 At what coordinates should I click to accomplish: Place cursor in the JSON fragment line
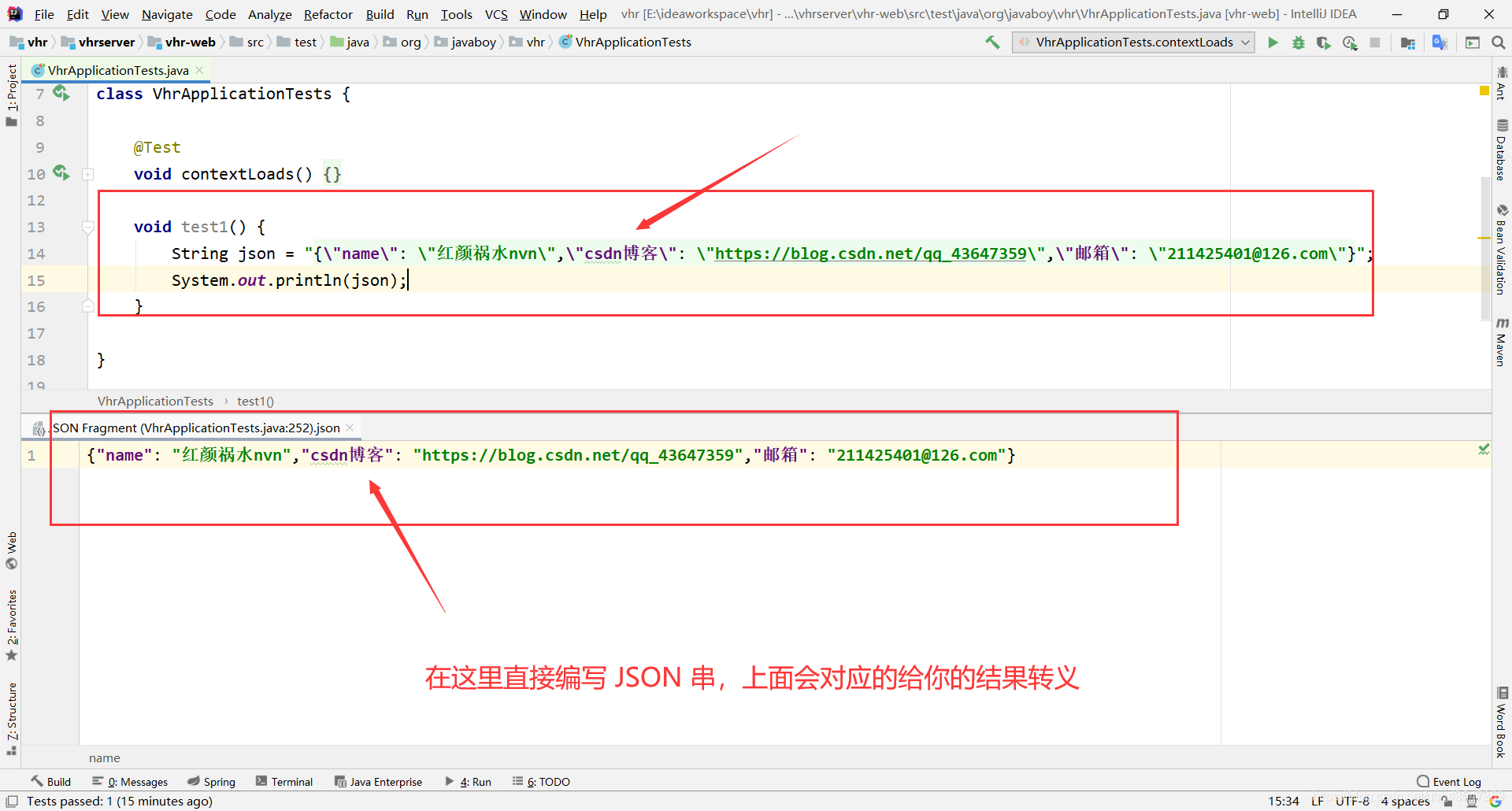(x=551, y=455)
